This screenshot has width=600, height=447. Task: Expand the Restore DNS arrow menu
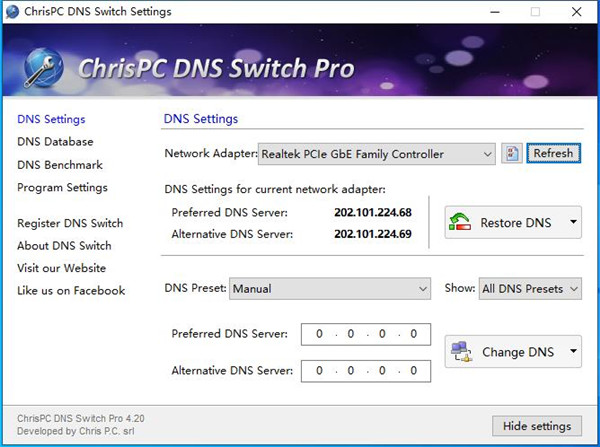[573, 222]
